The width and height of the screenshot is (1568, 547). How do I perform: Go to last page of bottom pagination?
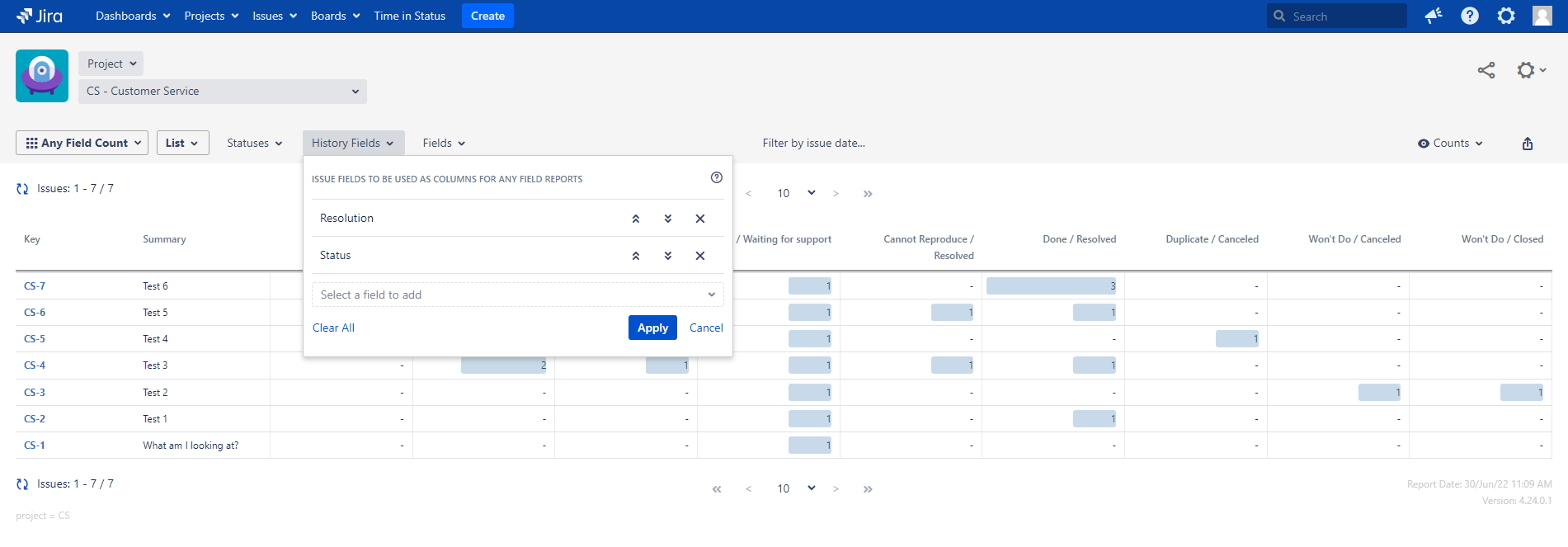point(867,489)
